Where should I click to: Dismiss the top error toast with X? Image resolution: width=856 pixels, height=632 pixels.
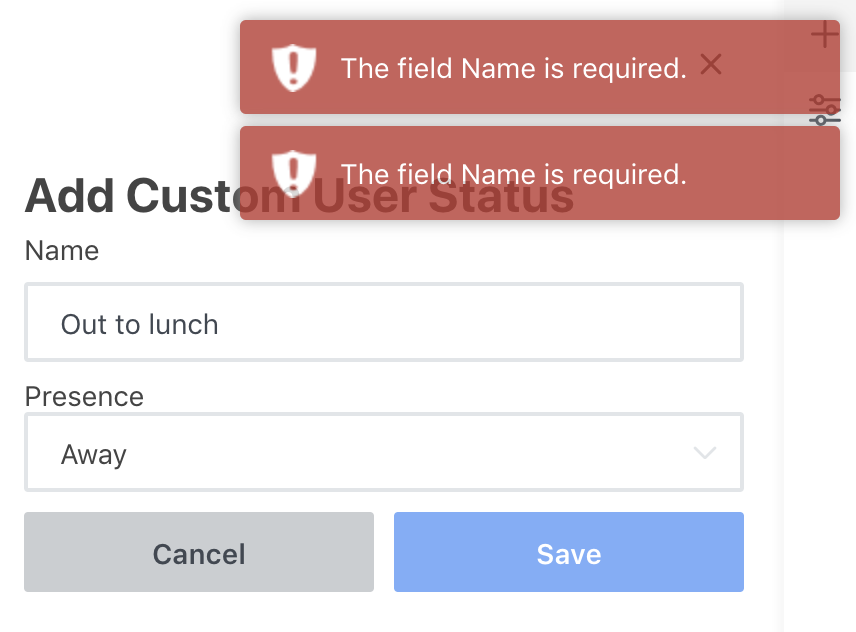(x=711, y=65)
